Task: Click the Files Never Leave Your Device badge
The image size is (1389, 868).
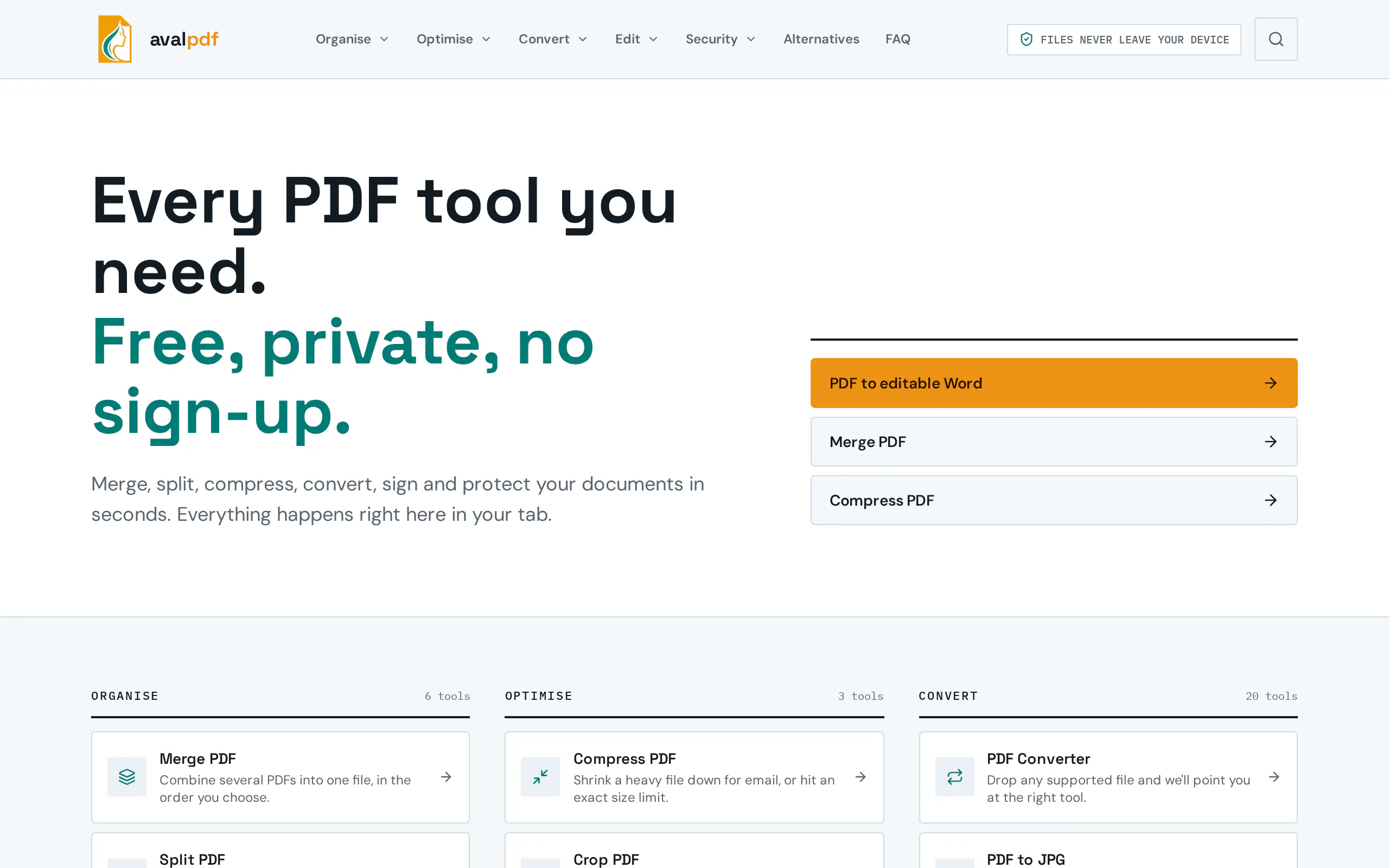Action: pos(1124,40)
